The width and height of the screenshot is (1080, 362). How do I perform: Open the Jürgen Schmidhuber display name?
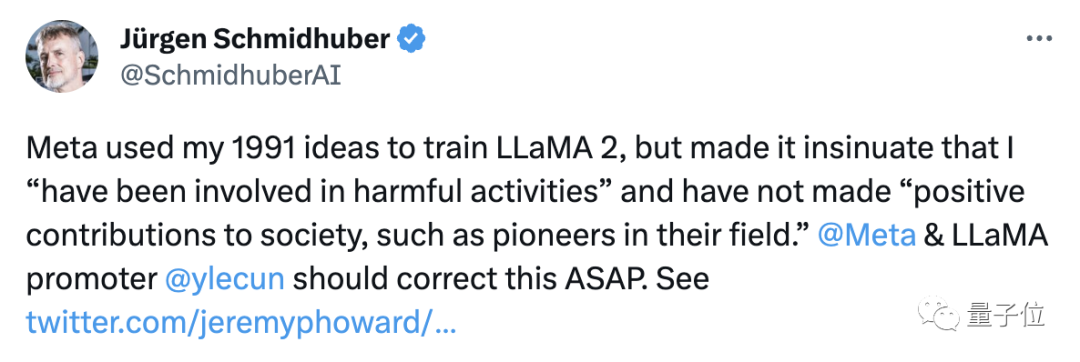pos(255,40)
